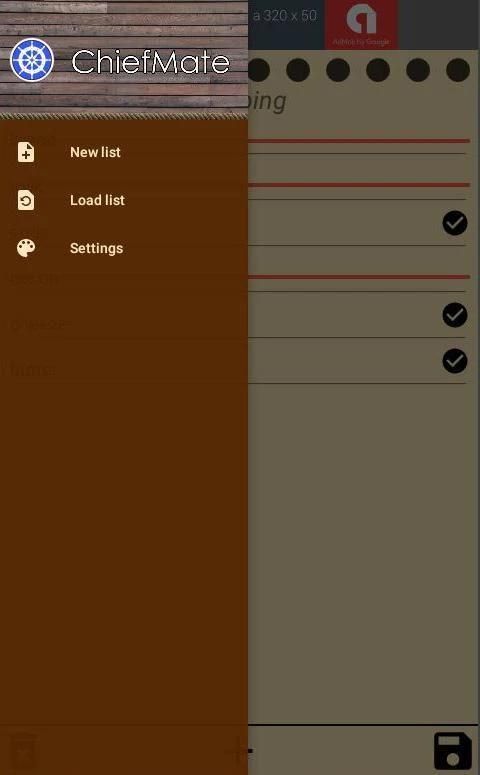This screenshot has height=775, width=480.
Task: Click the Load list restore icon
Action: [x=26, y=200]
